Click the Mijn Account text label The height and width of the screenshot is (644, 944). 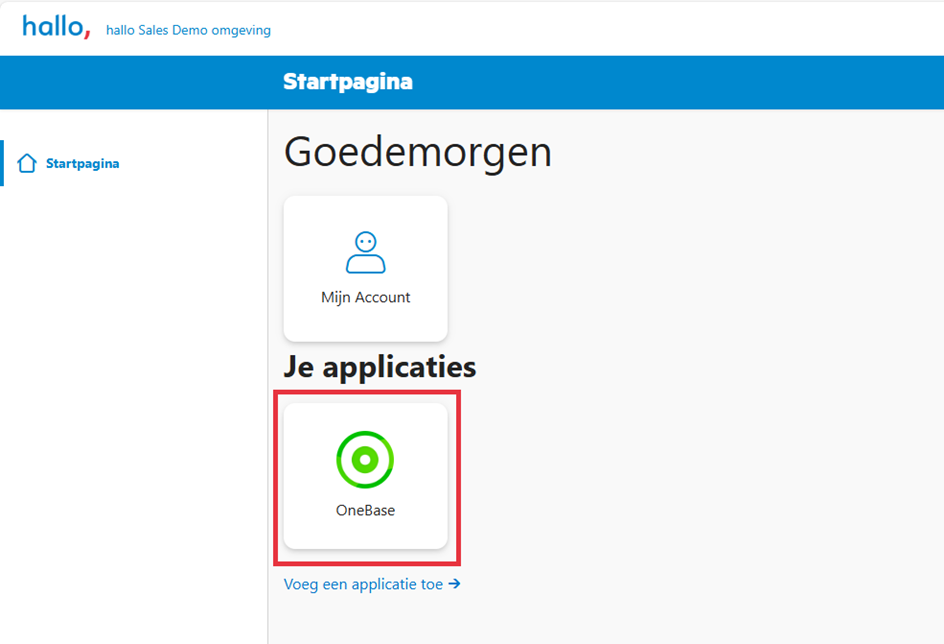(x=365, y=297)
